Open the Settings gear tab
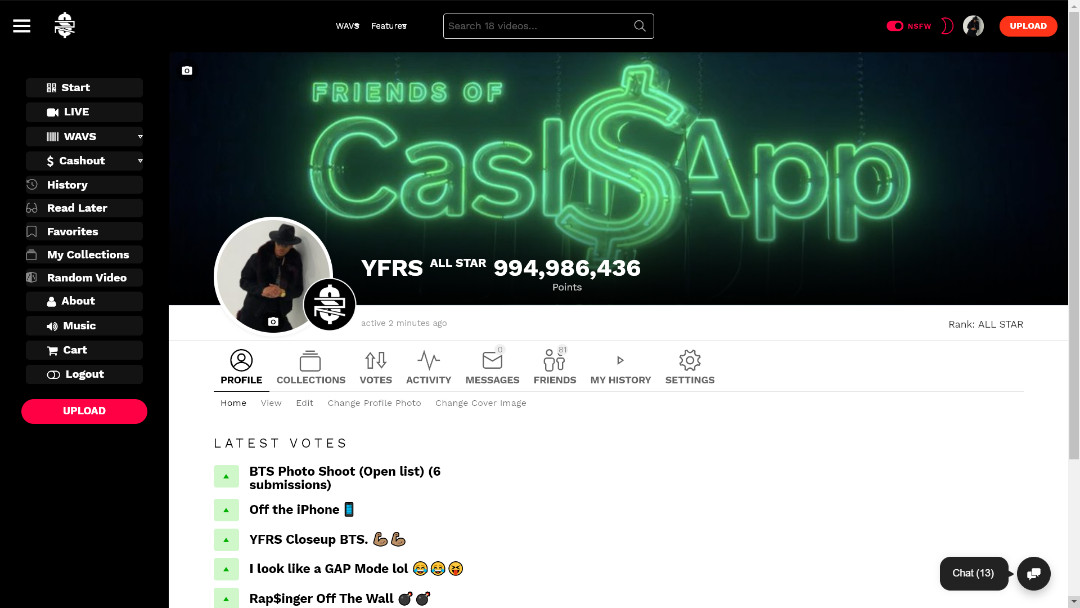1080x608 pixels. [x=689, y=367]
